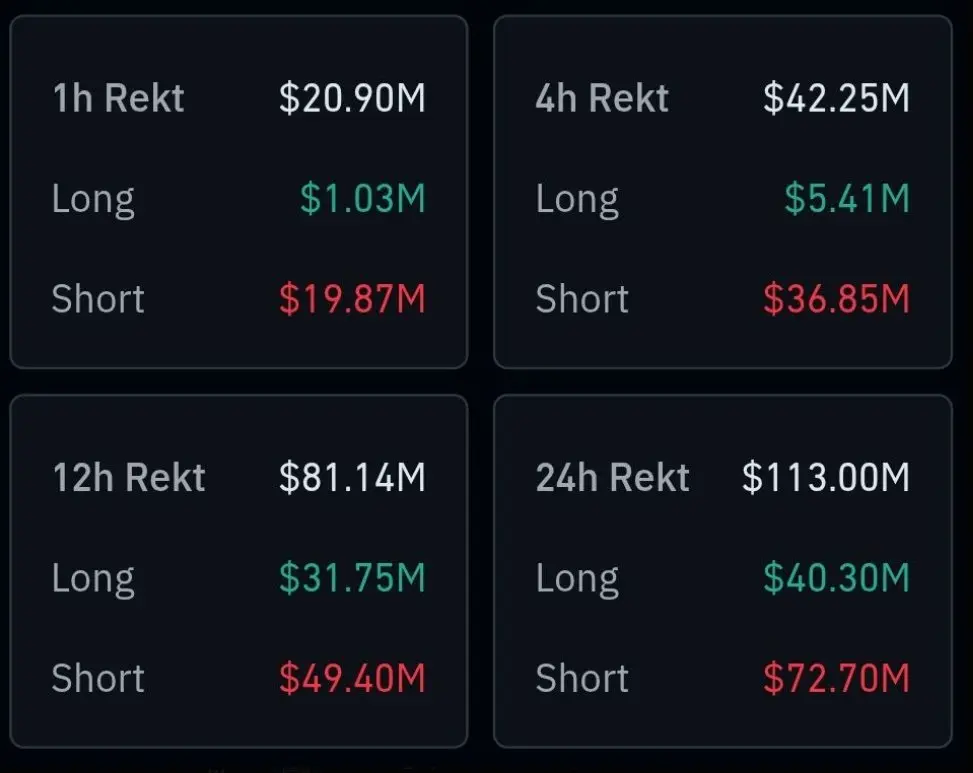Select the $113.00M 24h total
973x773 pixels.
tap(825, 477)
